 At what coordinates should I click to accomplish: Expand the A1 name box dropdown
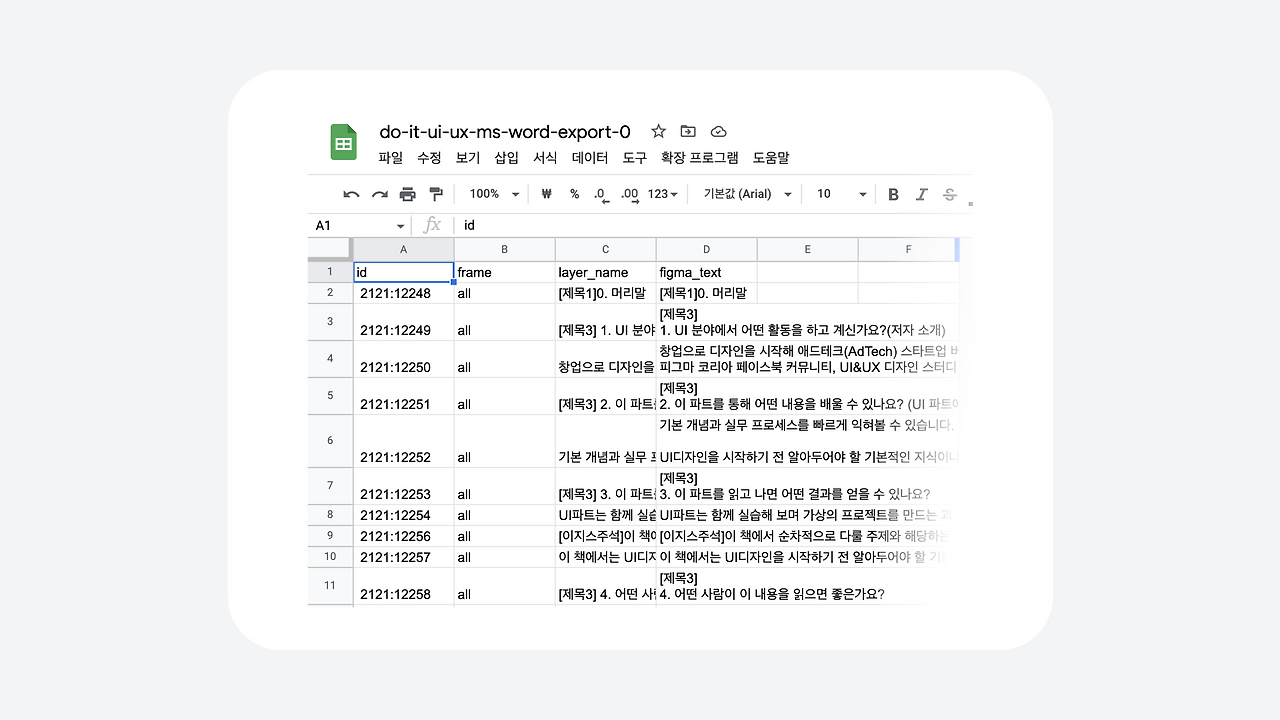pos(401,226)
